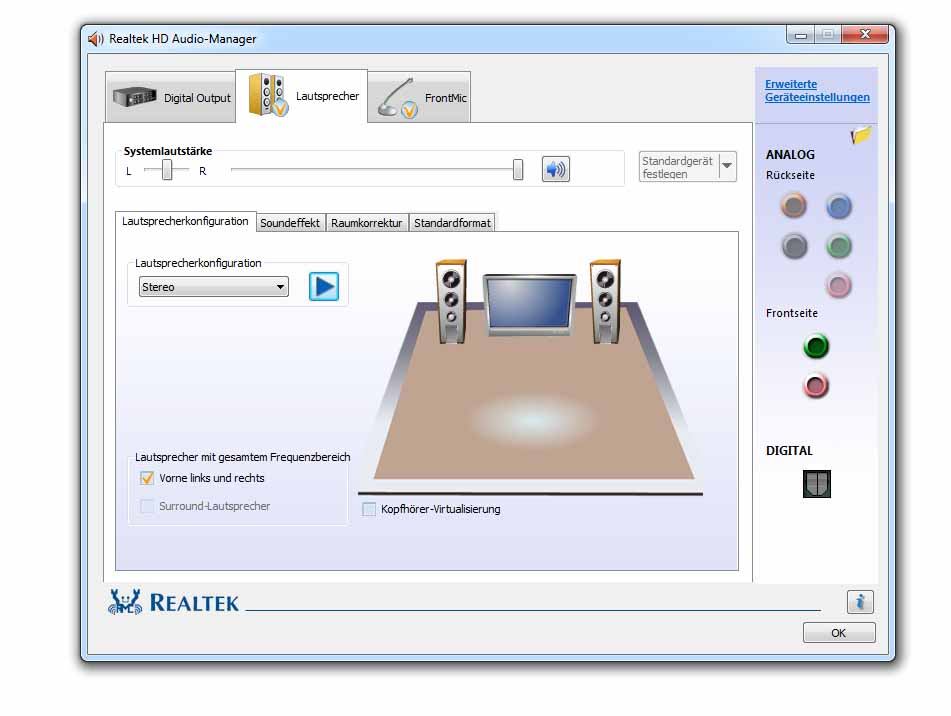Select the gray rear-panel jack
This screenshot has width=951, height=716.
(x=794, y=246)
